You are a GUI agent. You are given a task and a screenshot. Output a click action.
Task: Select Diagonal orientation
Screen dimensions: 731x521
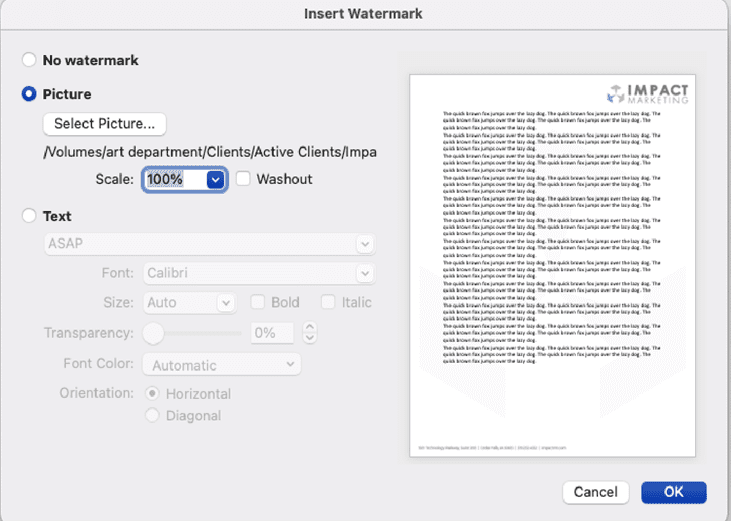153,415
